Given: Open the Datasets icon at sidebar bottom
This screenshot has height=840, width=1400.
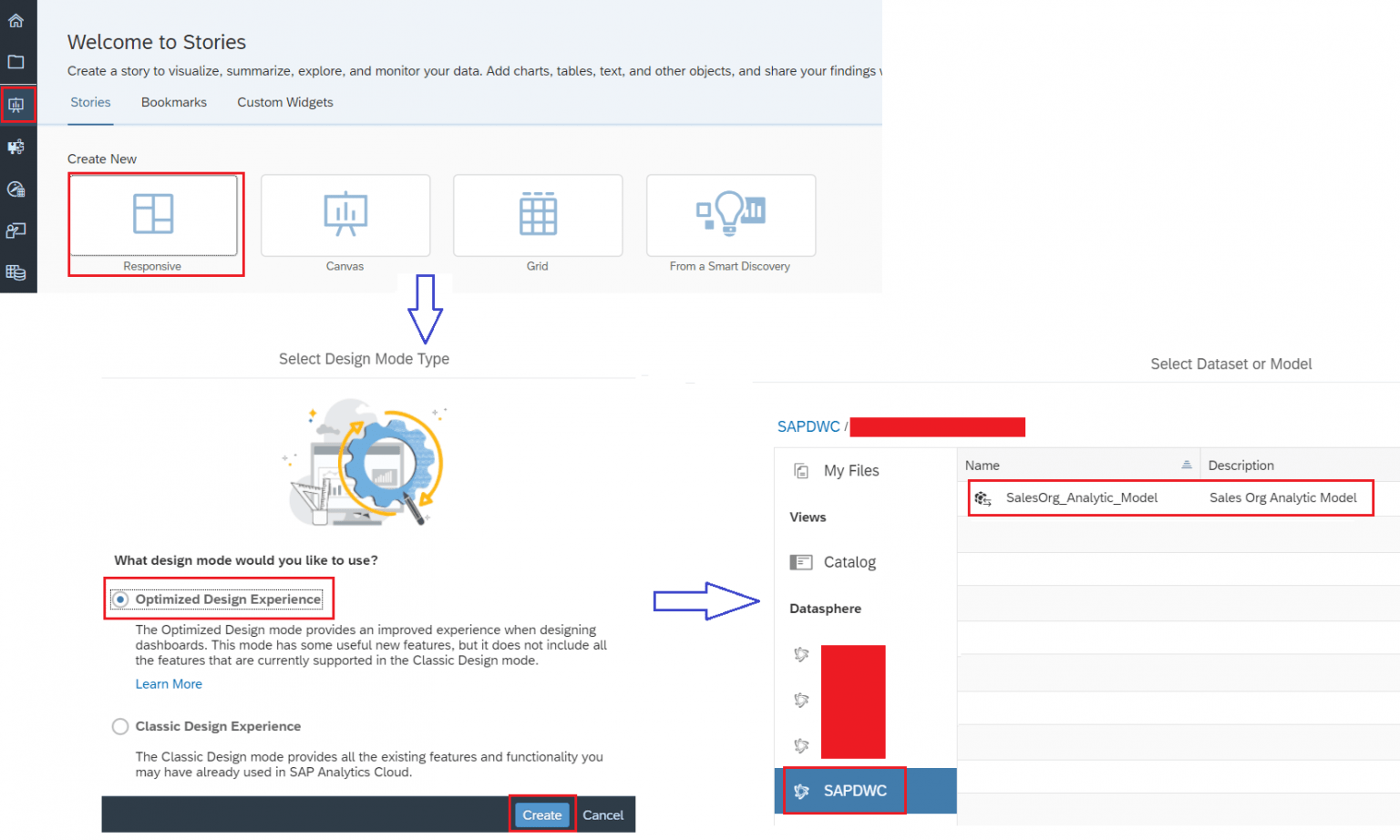Looking at the screenshot, I should click(16, 272).
